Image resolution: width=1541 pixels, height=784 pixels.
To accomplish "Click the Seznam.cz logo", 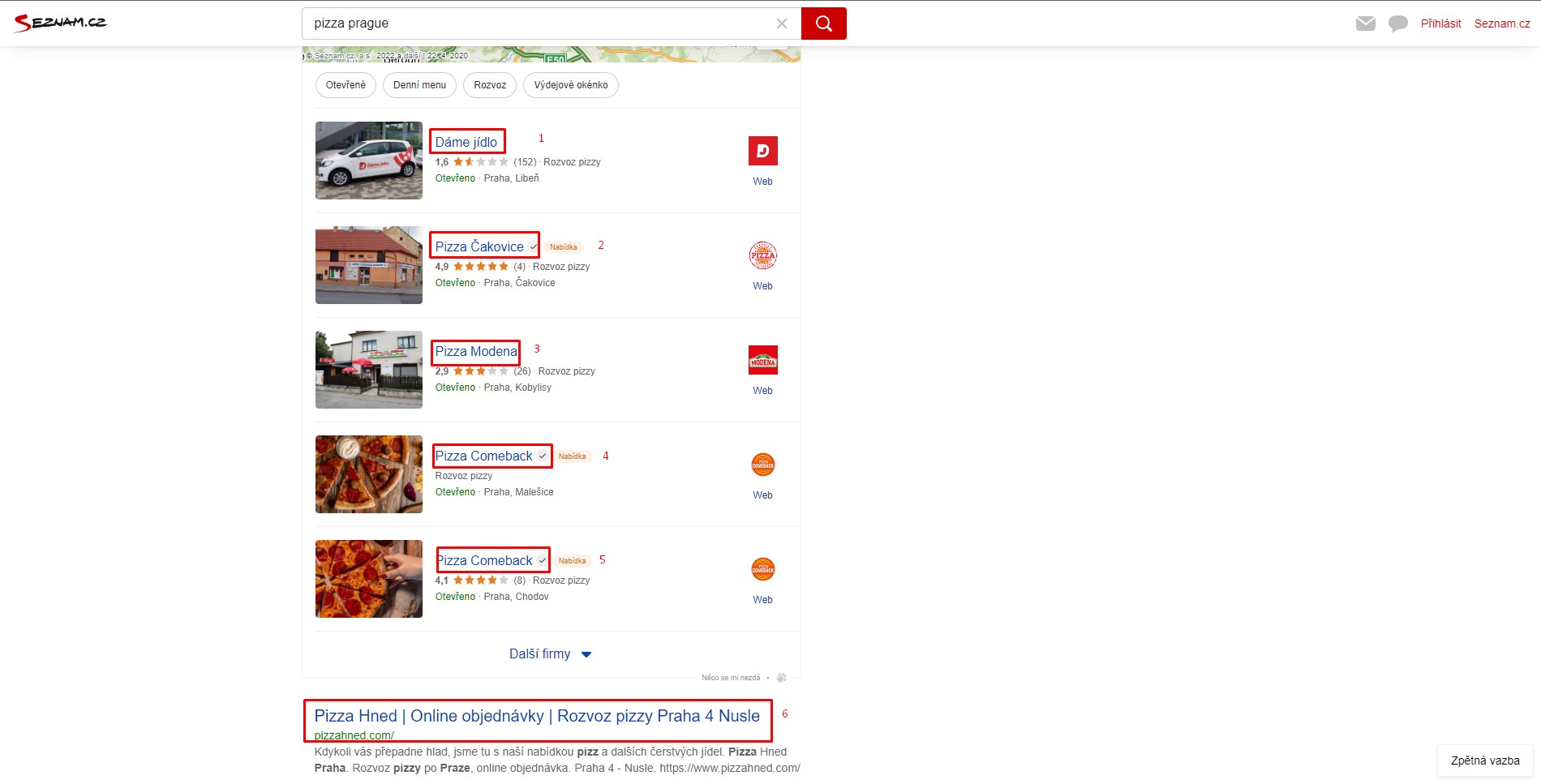I will pos(60,23).
